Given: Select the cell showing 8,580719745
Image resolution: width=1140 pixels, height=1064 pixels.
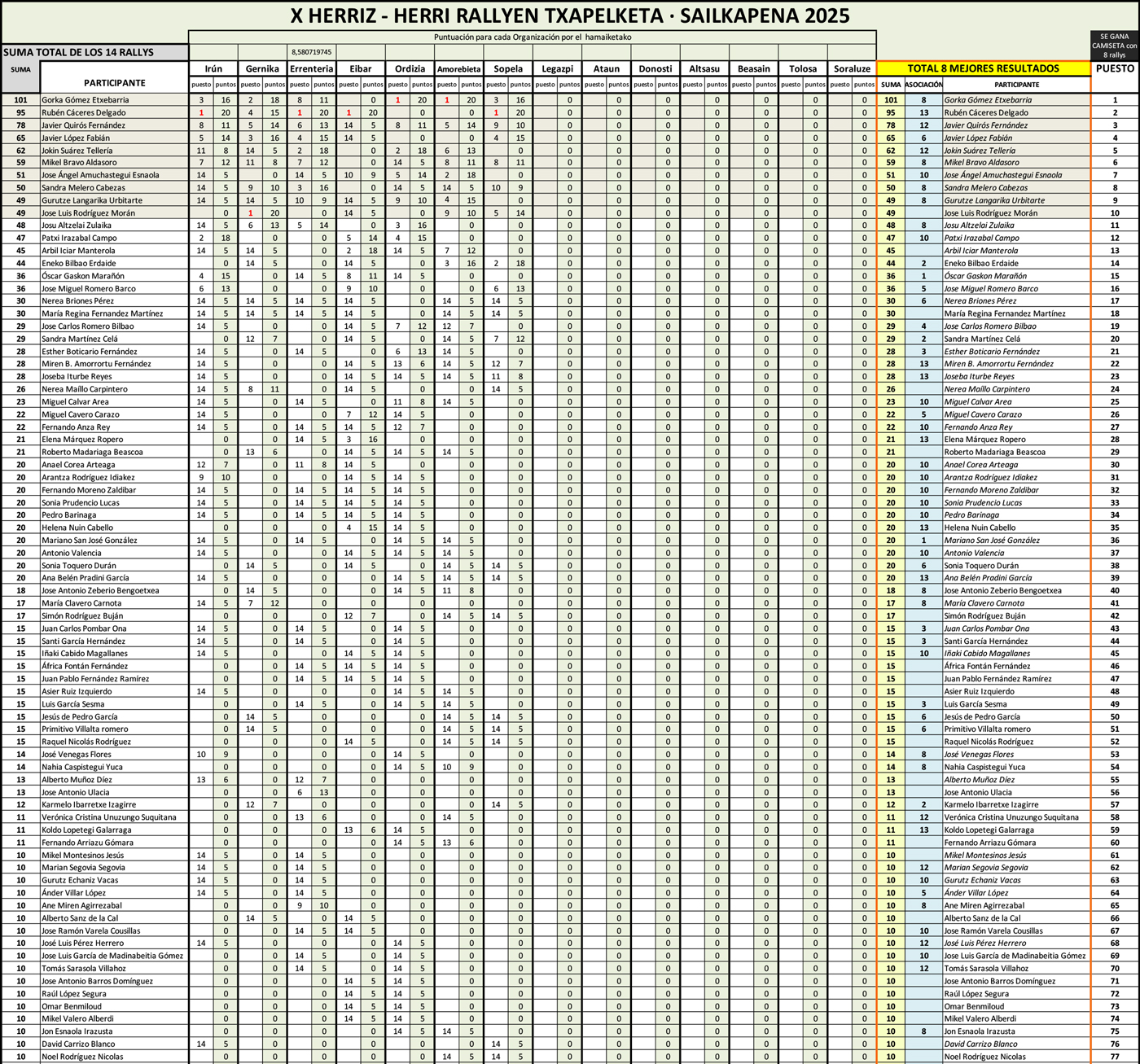Looking at the screenshot, I should pyautogui.click(x=311, y=52).
